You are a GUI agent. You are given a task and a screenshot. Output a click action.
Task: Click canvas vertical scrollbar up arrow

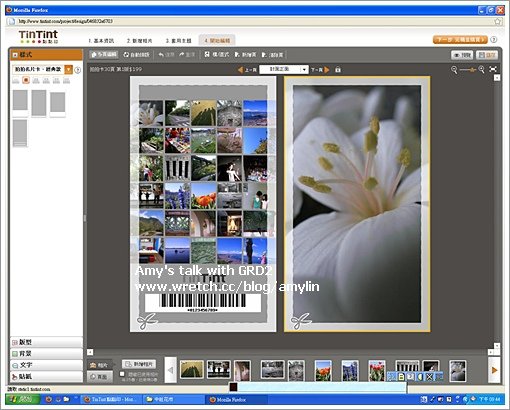coord(497,78)
